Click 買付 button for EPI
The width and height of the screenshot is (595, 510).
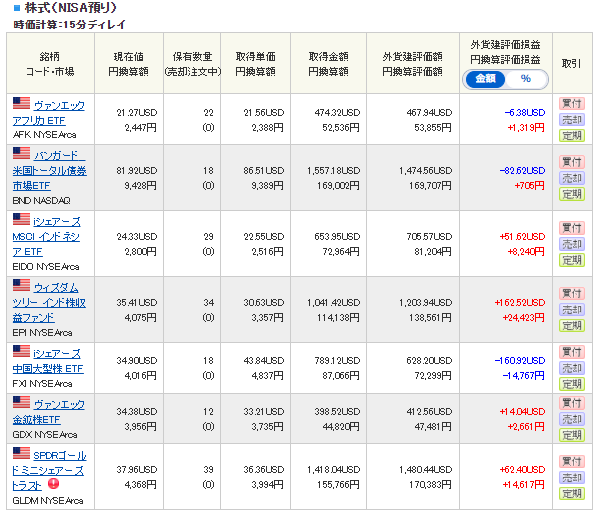click(571, 293)
